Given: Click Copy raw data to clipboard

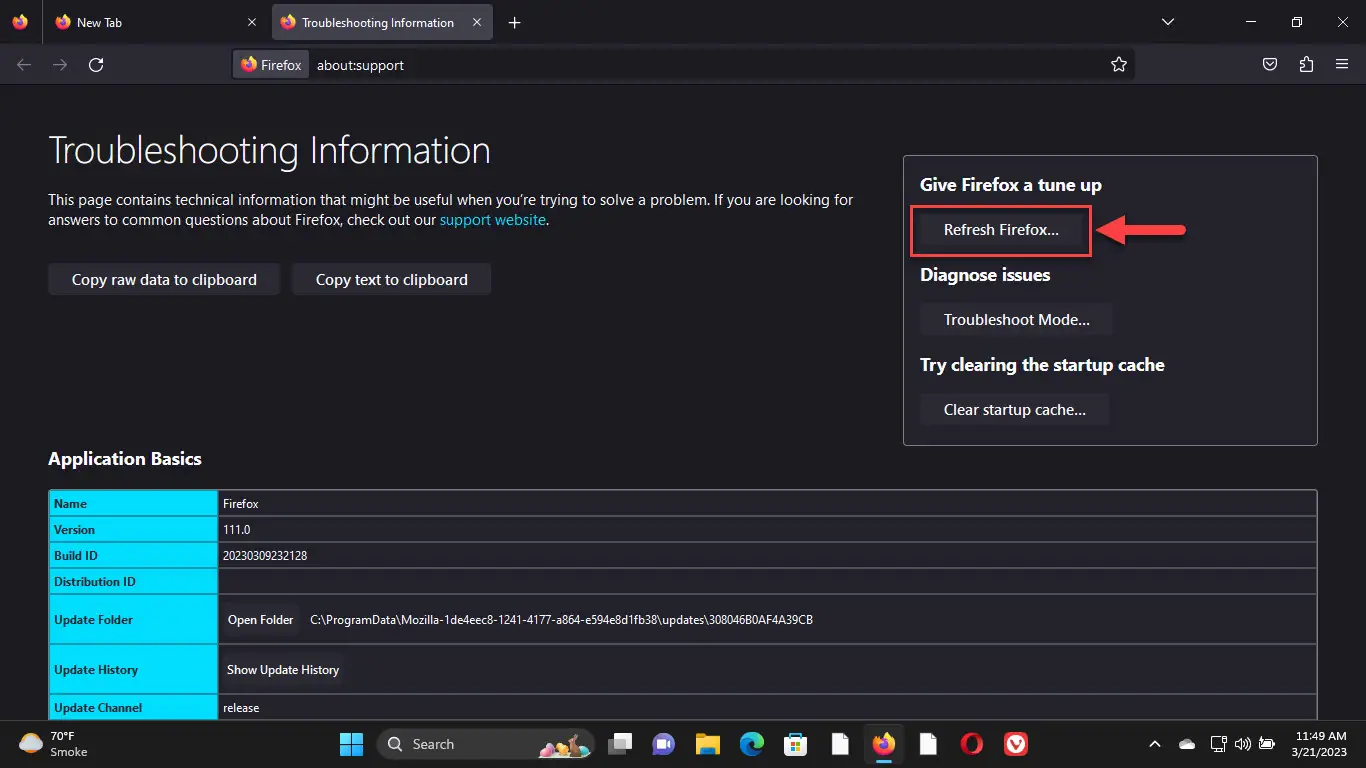Looking at the screenshot, I should pos(164,280).
